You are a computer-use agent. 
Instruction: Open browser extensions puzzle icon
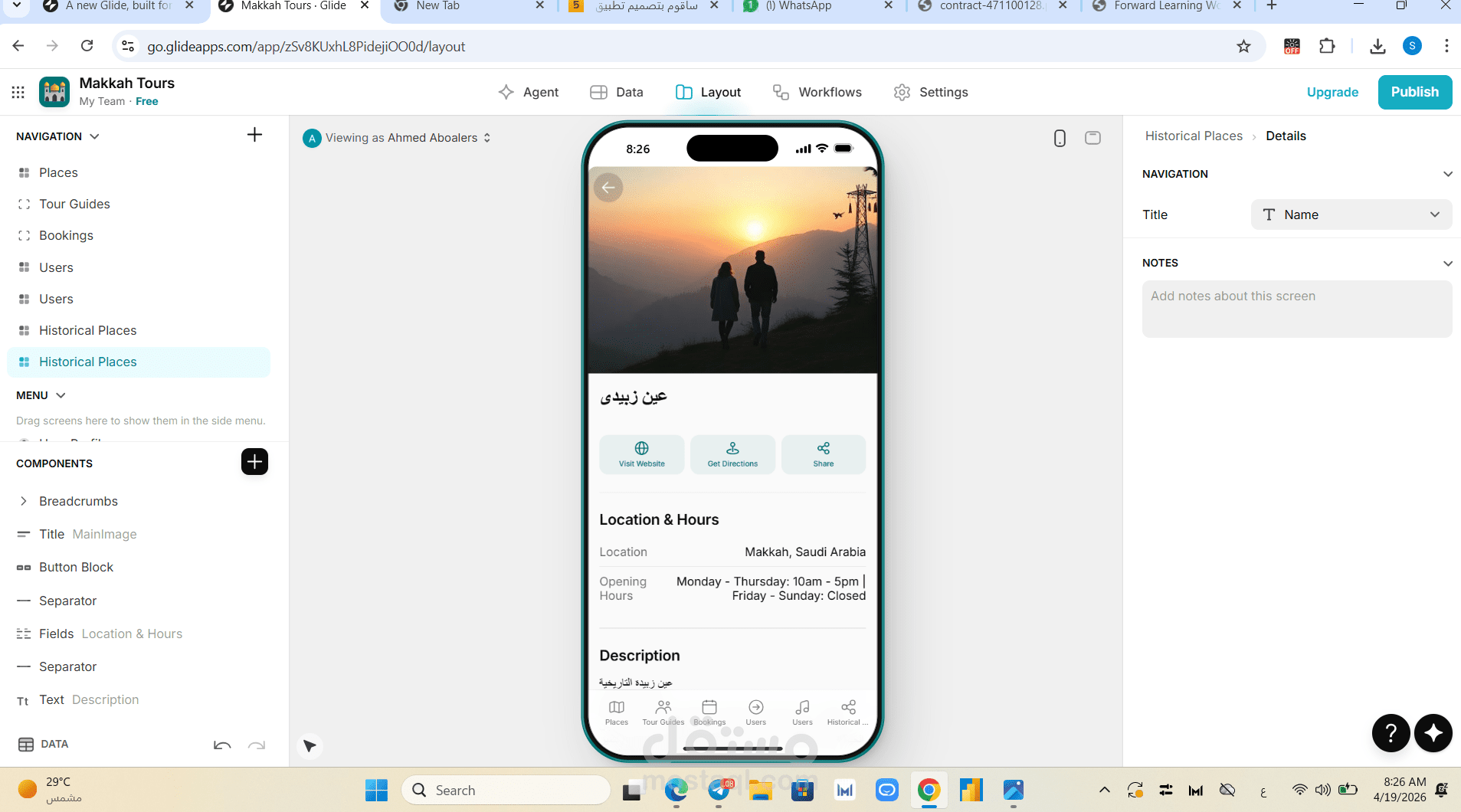click(1327, 46)
